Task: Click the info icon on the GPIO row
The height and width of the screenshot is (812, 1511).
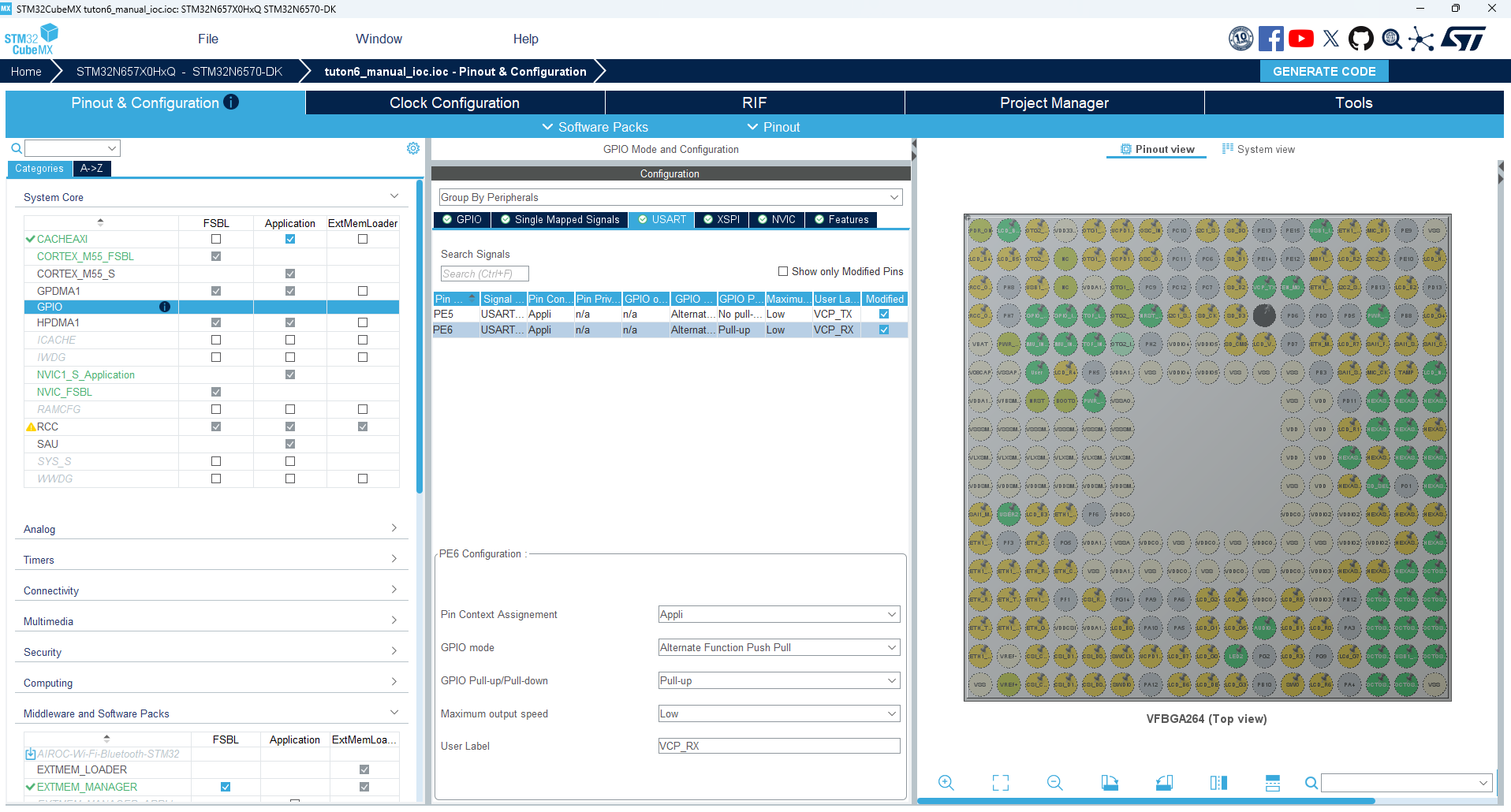Action: 165,307
